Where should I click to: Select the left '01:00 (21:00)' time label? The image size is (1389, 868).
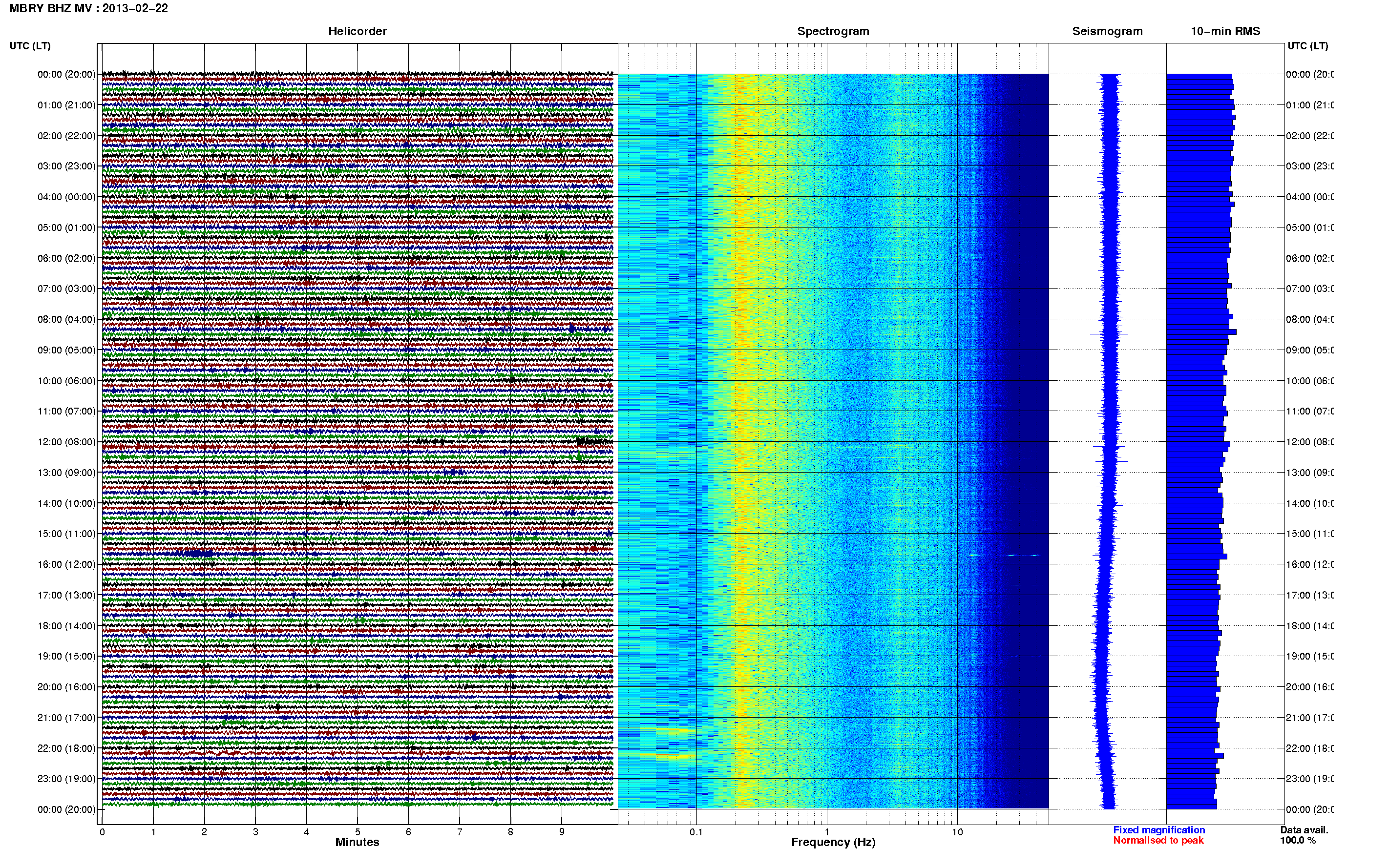66,105
